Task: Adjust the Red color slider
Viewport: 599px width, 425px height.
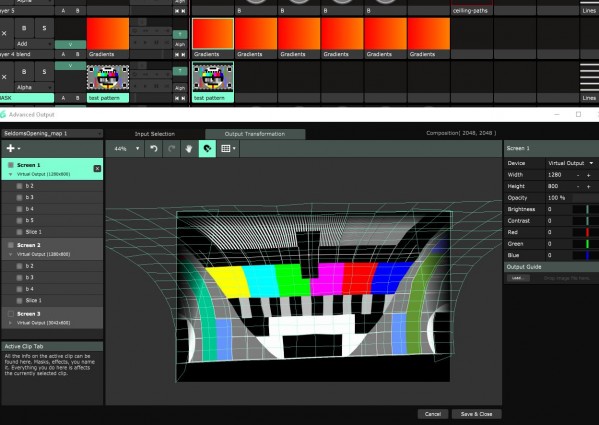Action: [586, 232]
